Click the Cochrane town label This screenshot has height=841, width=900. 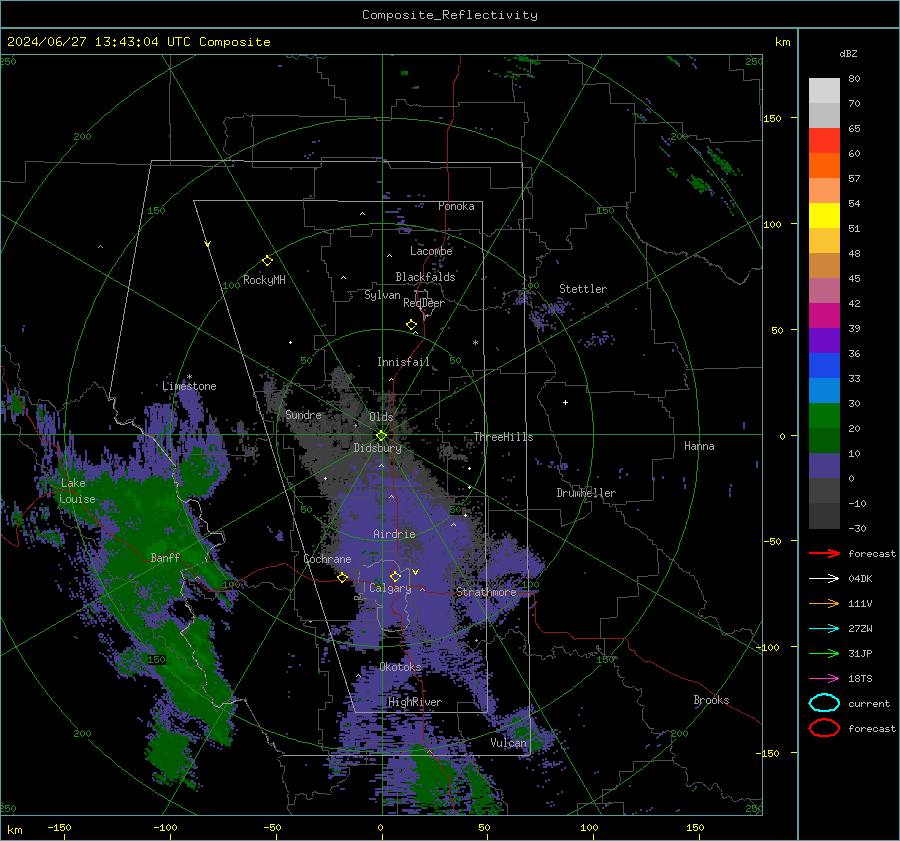327,559
